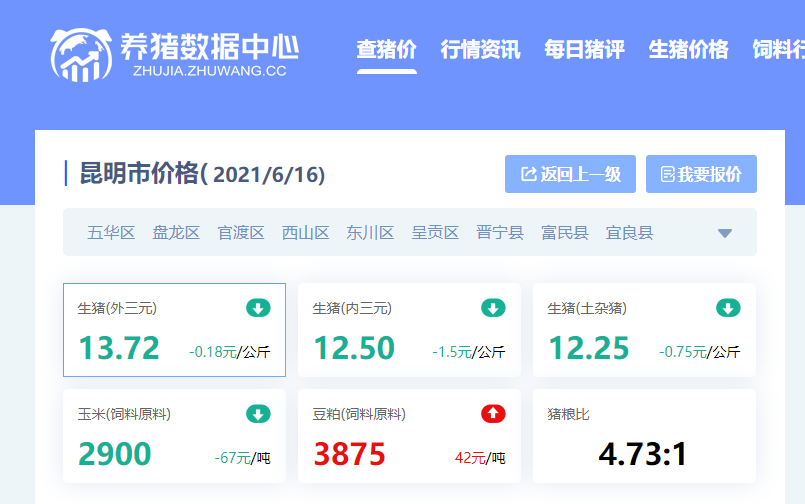Click the -1.5元/公斤 change value

(x=469, y=352)
